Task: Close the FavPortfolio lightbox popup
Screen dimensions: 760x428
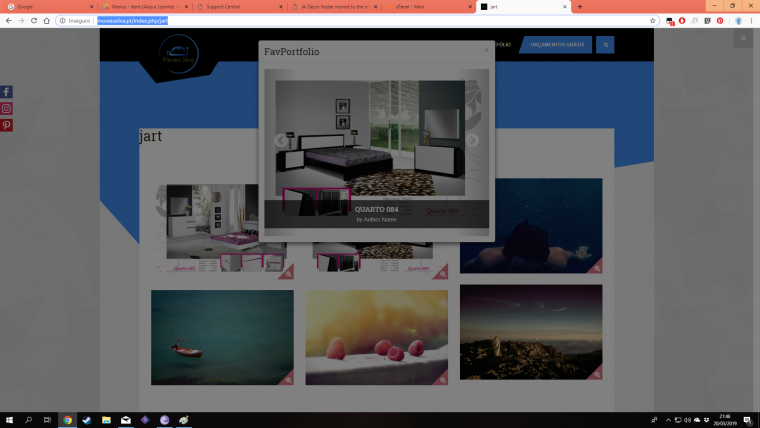Action: point(486,49)
